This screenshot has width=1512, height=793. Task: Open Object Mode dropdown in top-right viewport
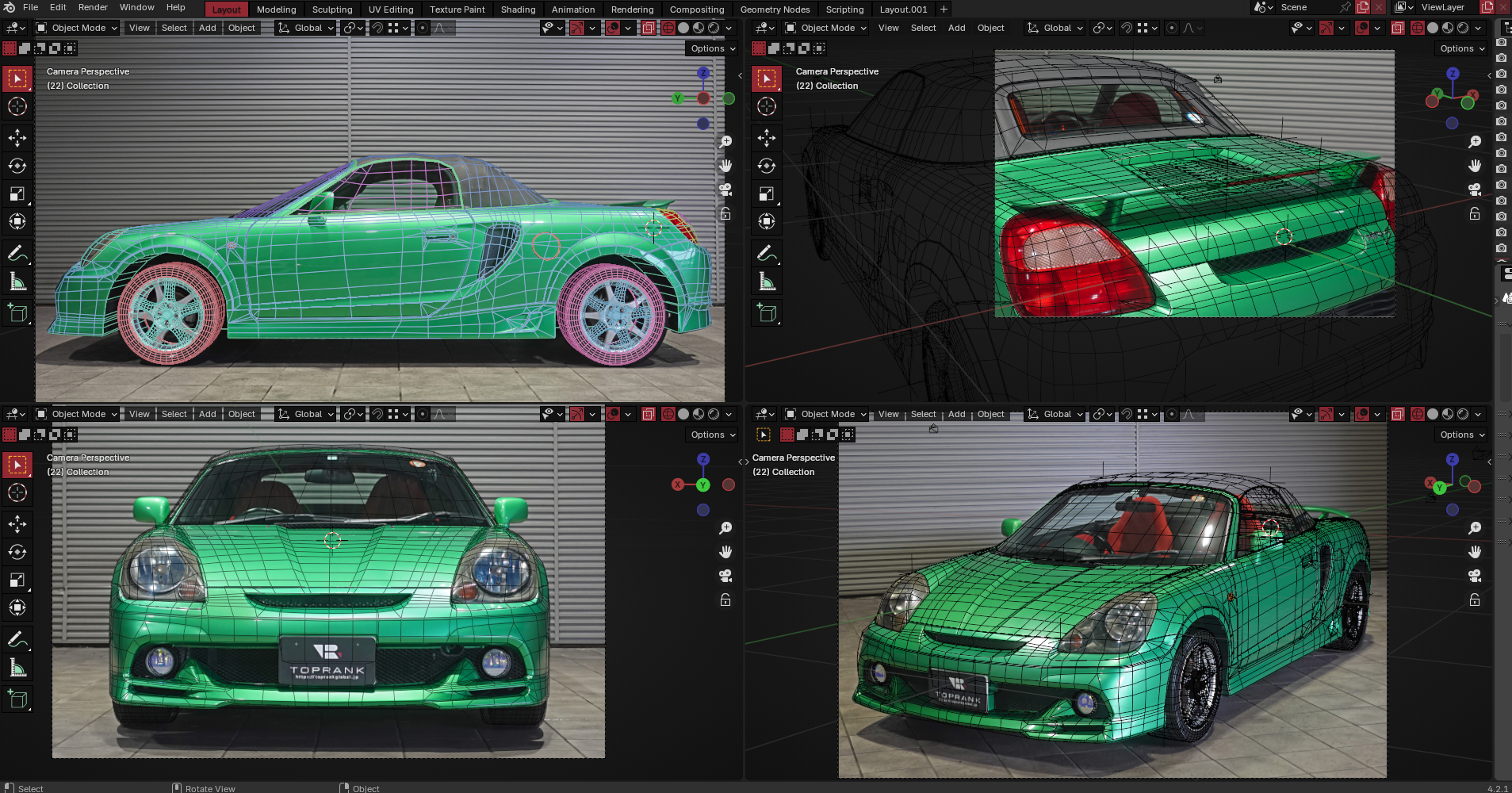pos(827,28)
